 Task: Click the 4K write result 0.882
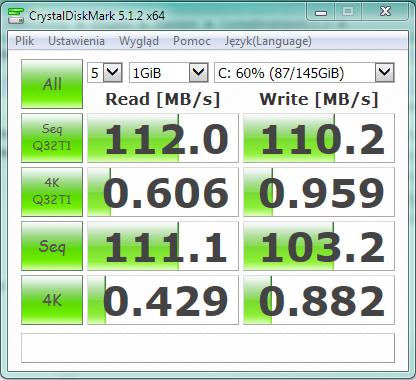(x=319, y=300)
